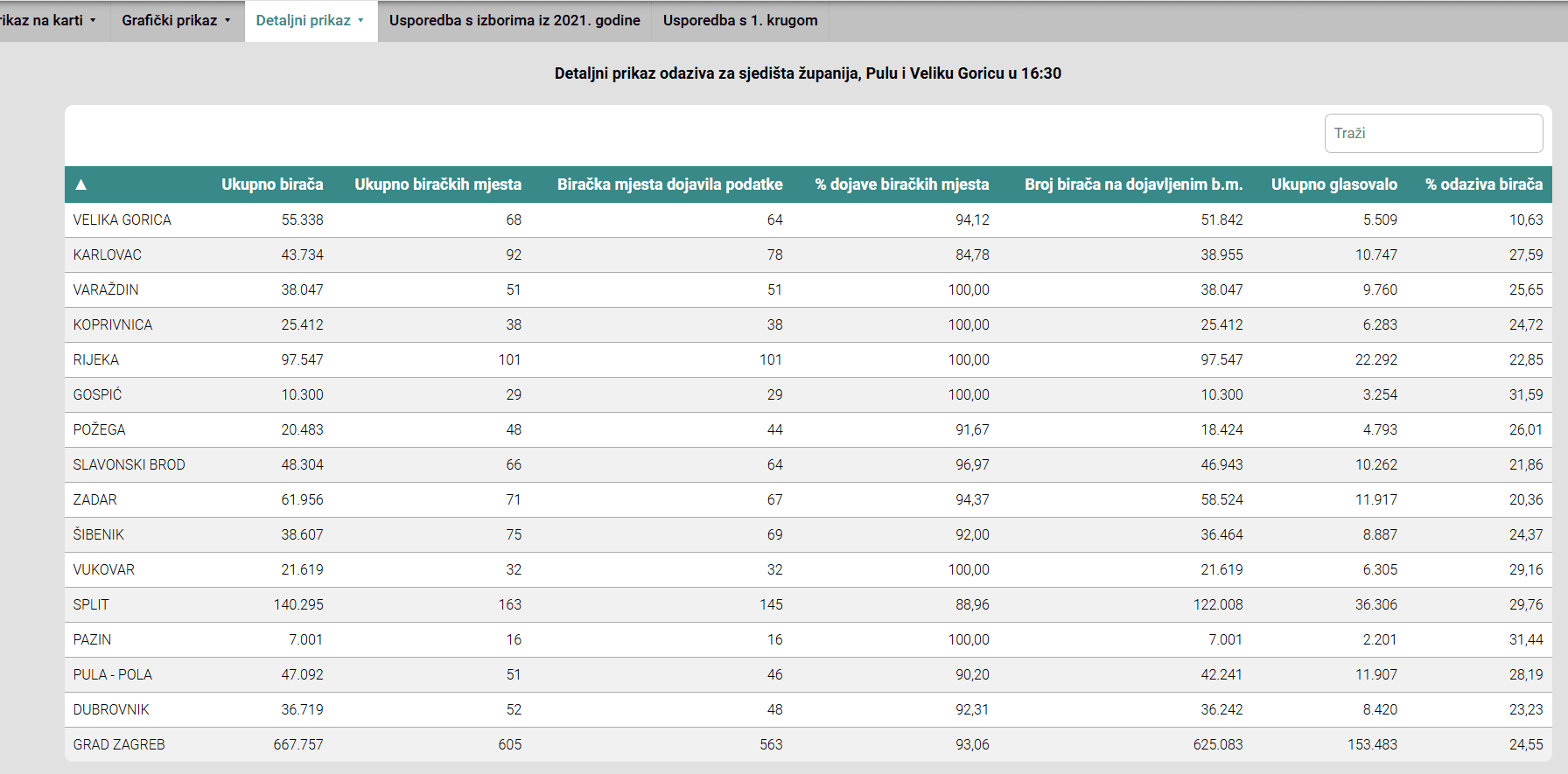Sort by % dojave biračkih mjesta
This screenshot has width=1568, height=774.
pyautogui.click(x=901, y=185)
